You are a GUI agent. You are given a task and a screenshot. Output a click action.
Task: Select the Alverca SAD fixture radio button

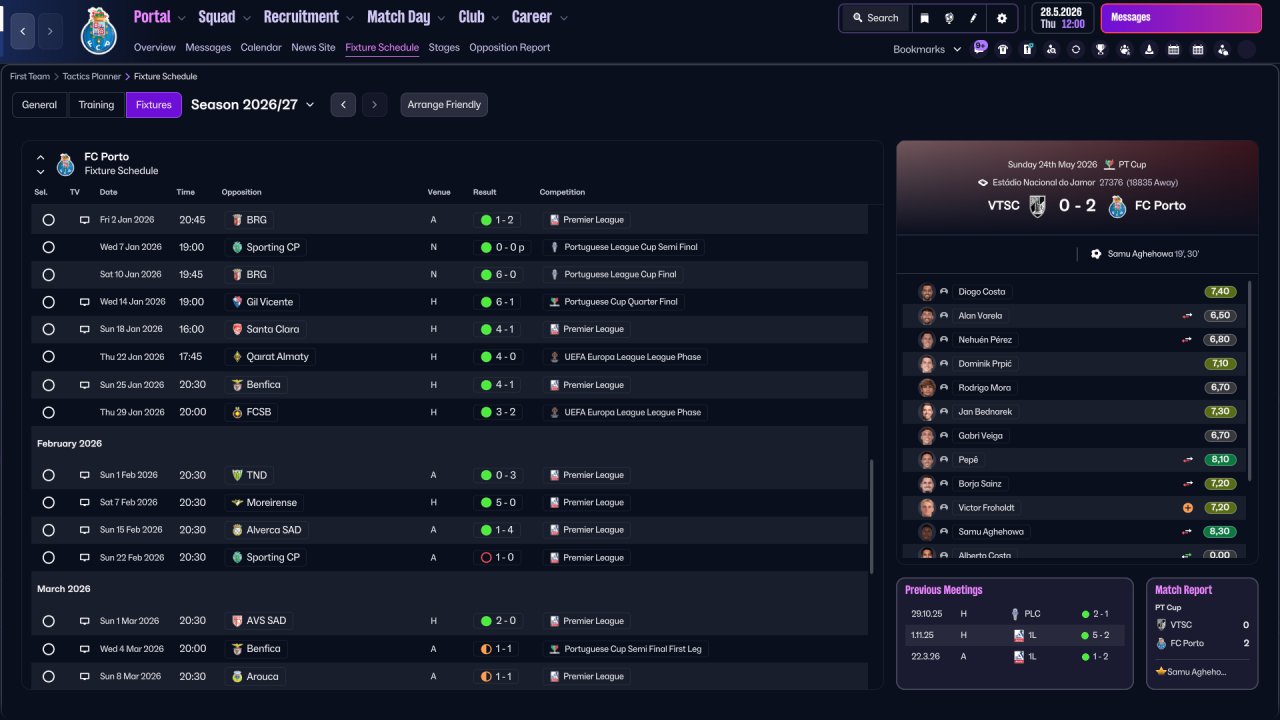pos(48,530)
